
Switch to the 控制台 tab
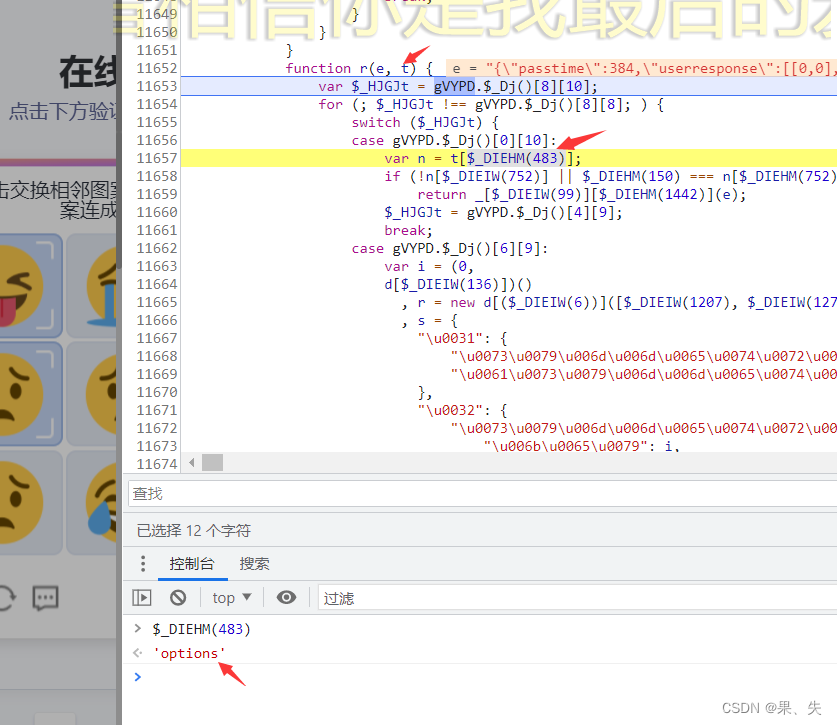pos(192,564)
